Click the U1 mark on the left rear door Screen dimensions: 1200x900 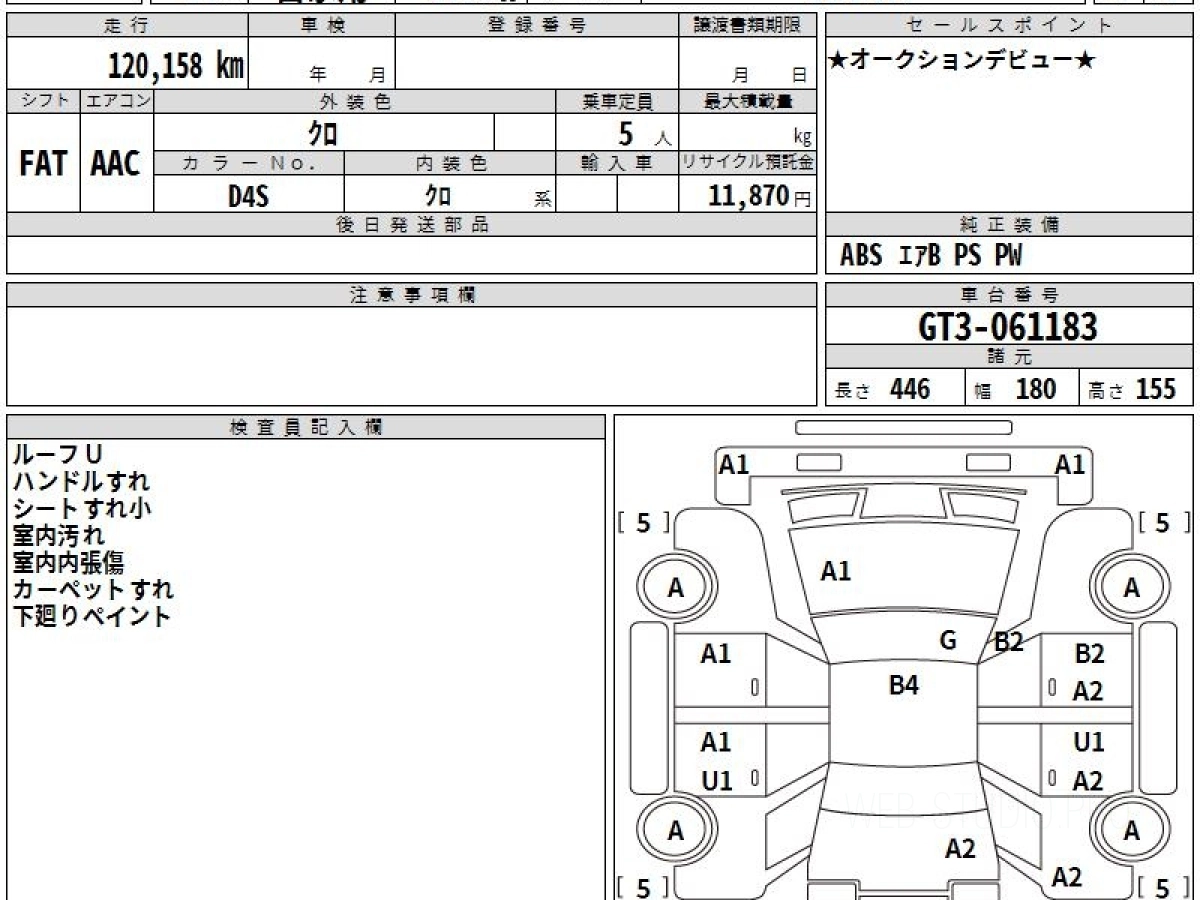point(717,782)
